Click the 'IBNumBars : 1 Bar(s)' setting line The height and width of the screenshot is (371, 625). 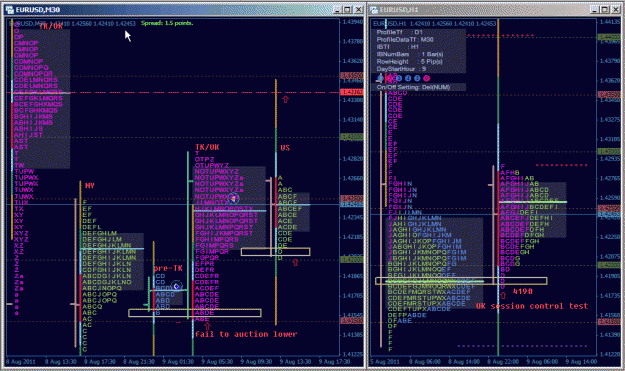[x=410, y=54]
